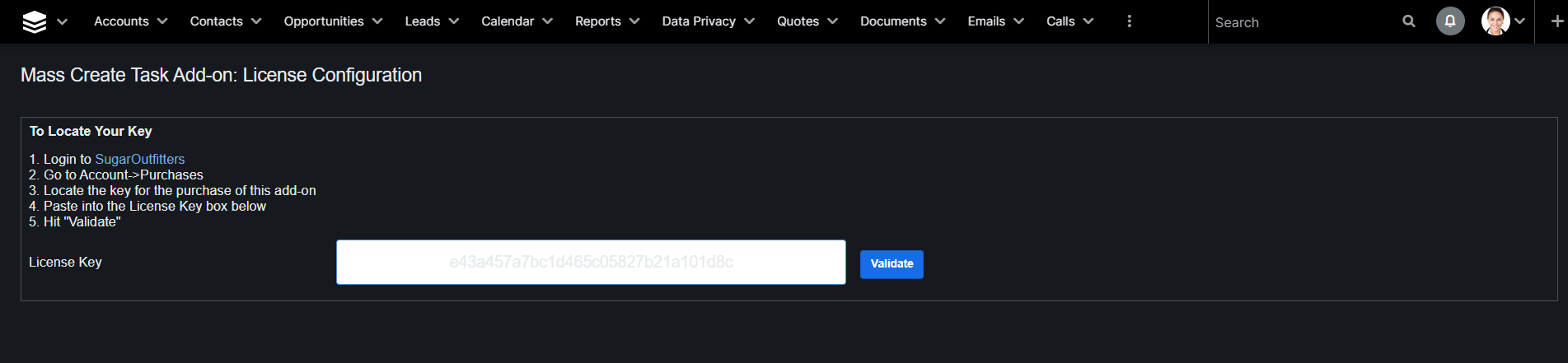Image resolution: width=1568 pixels, height=363 pixels.
Task: Click the 'Mass Create Task Add-on: License Configuration' title
Action: click(x=221, y=75)
